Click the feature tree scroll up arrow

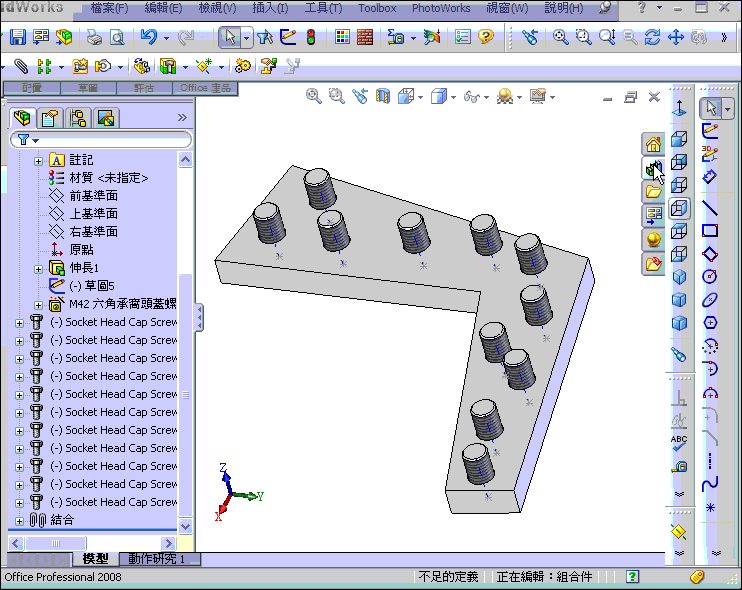(x=186, y=160)
